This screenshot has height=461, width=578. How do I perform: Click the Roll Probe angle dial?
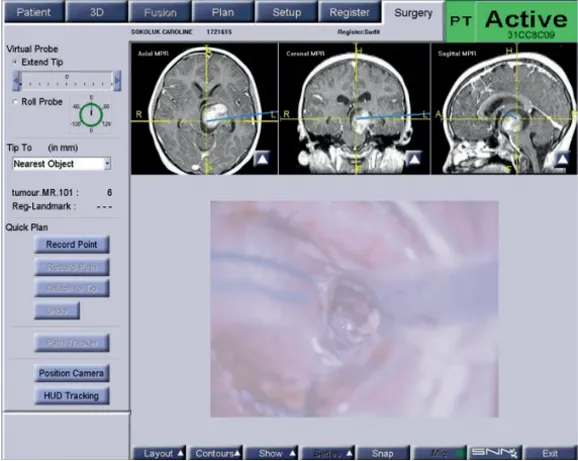pos(91,115)
